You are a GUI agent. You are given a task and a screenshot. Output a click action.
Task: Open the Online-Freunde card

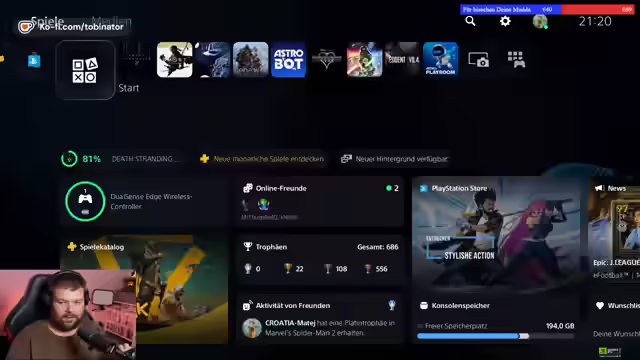[320, 201]
